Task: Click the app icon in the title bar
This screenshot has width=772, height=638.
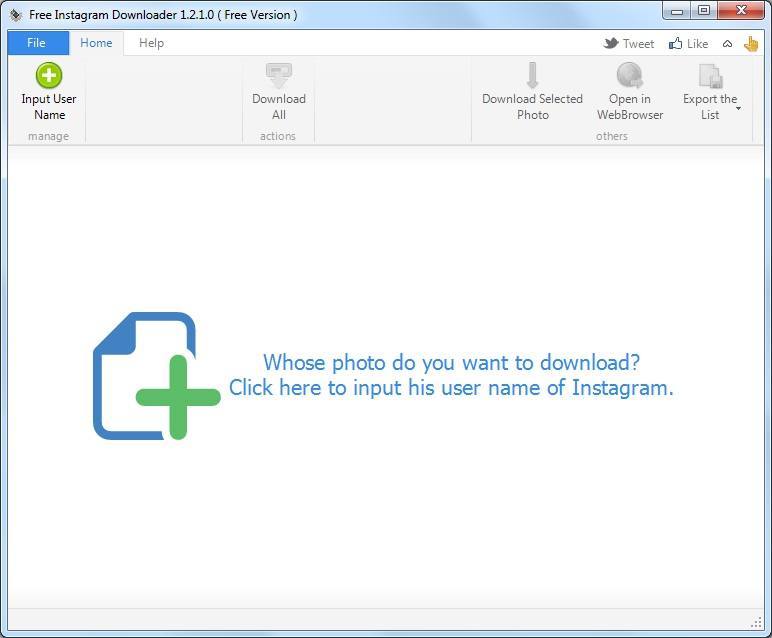Action: pyautogui.click(x=16, y=15)
